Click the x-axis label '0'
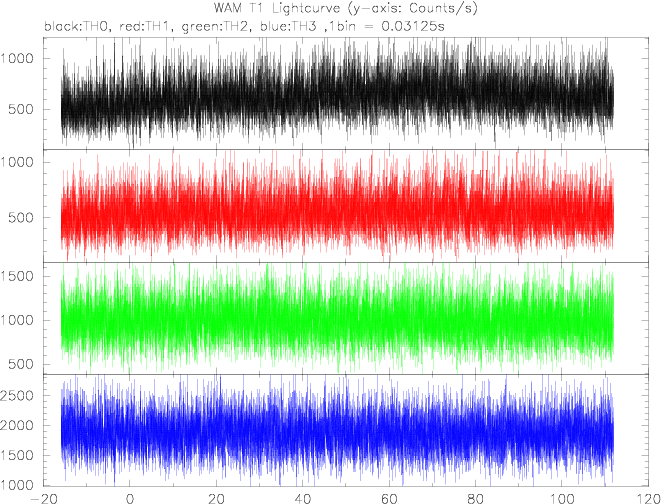Viewport: 661px width, 504px height. [130, 498]
